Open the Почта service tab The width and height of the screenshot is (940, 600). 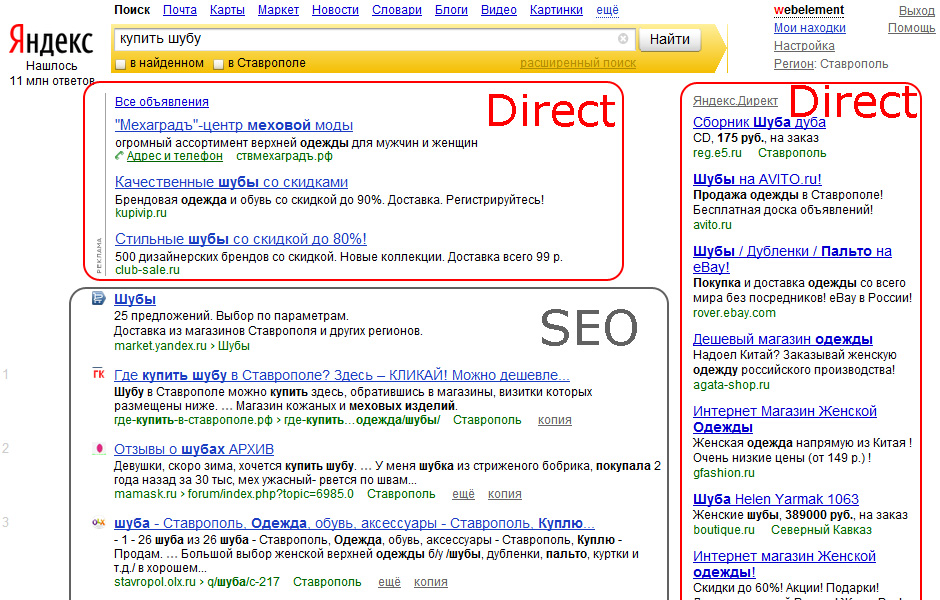tap(180, 10)
